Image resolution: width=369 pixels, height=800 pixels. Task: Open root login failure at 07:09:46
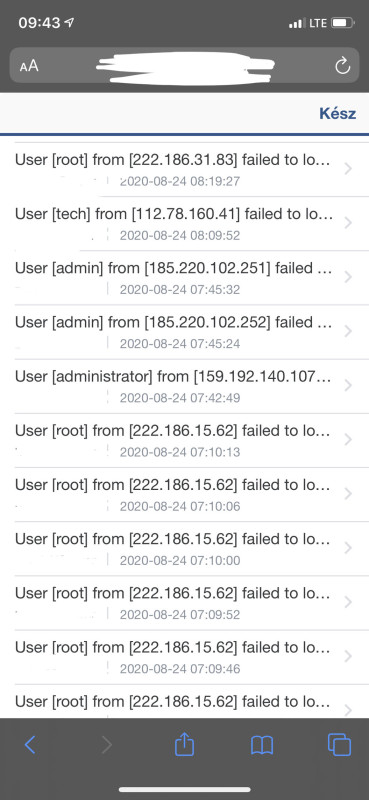pyautogui.click(x=184, y=657)
